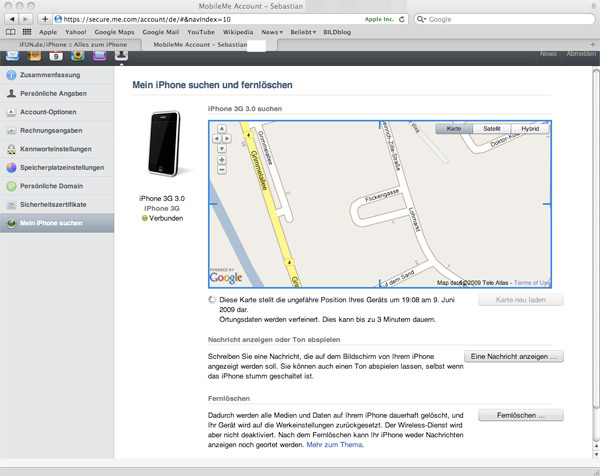Viewport: 600px width, 476px height.
Task: Select Account-Optionen in sidebar
Action: coord(57,112)
